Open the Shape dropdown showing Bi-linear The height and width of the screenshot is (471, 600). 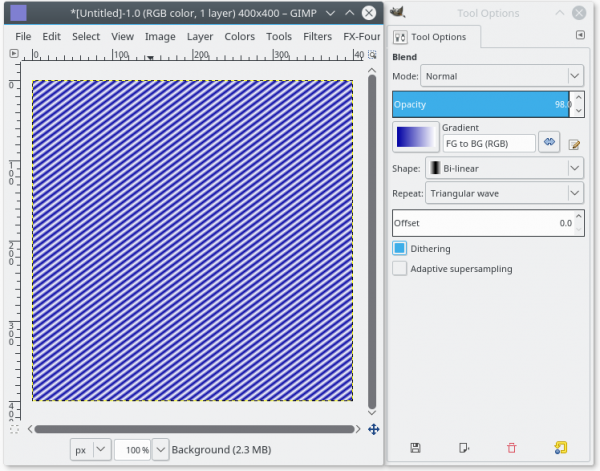504,168
